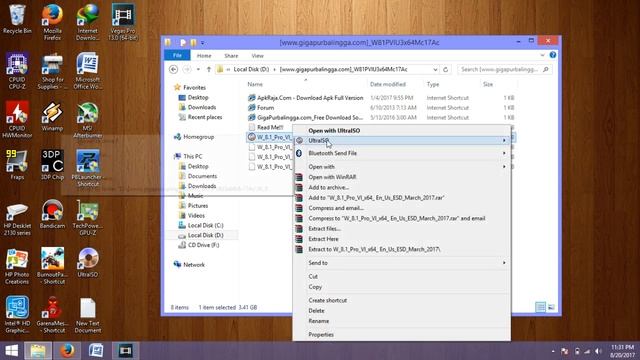Launch Mozilla Firefox desktop shortcut
Viewport: 640px width, 360px height.
pyautogui.click(x=52, y=22)
